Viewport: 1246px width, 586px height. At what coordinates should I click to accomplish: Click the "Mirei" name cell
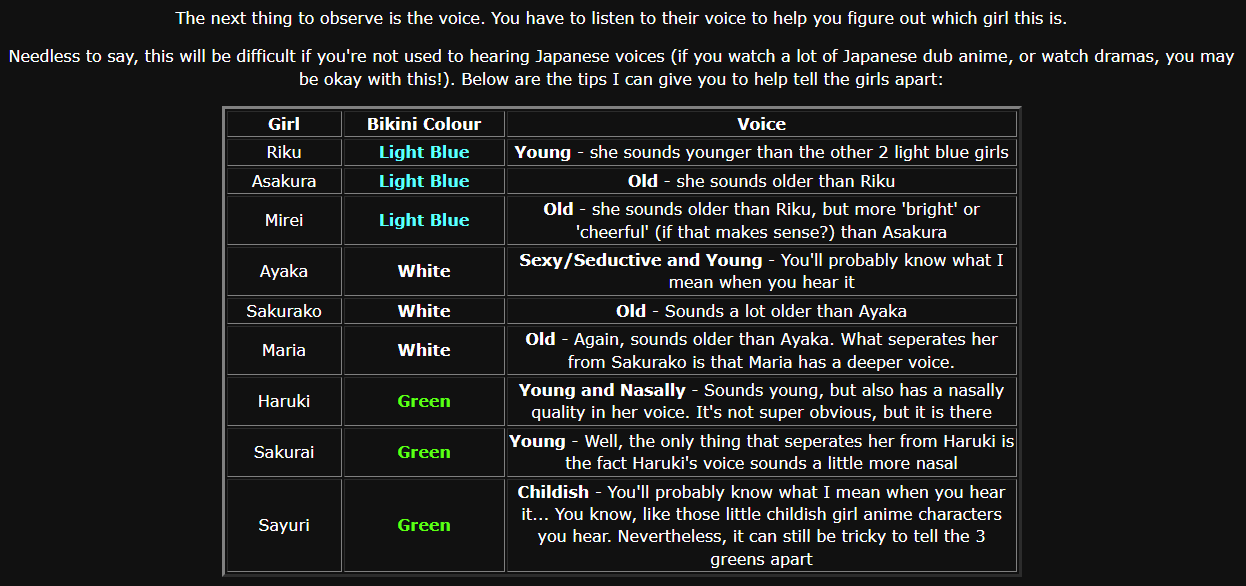[284, 220]
